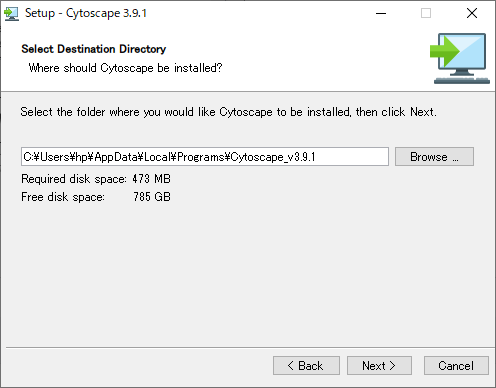Viewport: 496px width, 388px height.
Task: Click the computer with green arrow icon
Action: point(460,58)
